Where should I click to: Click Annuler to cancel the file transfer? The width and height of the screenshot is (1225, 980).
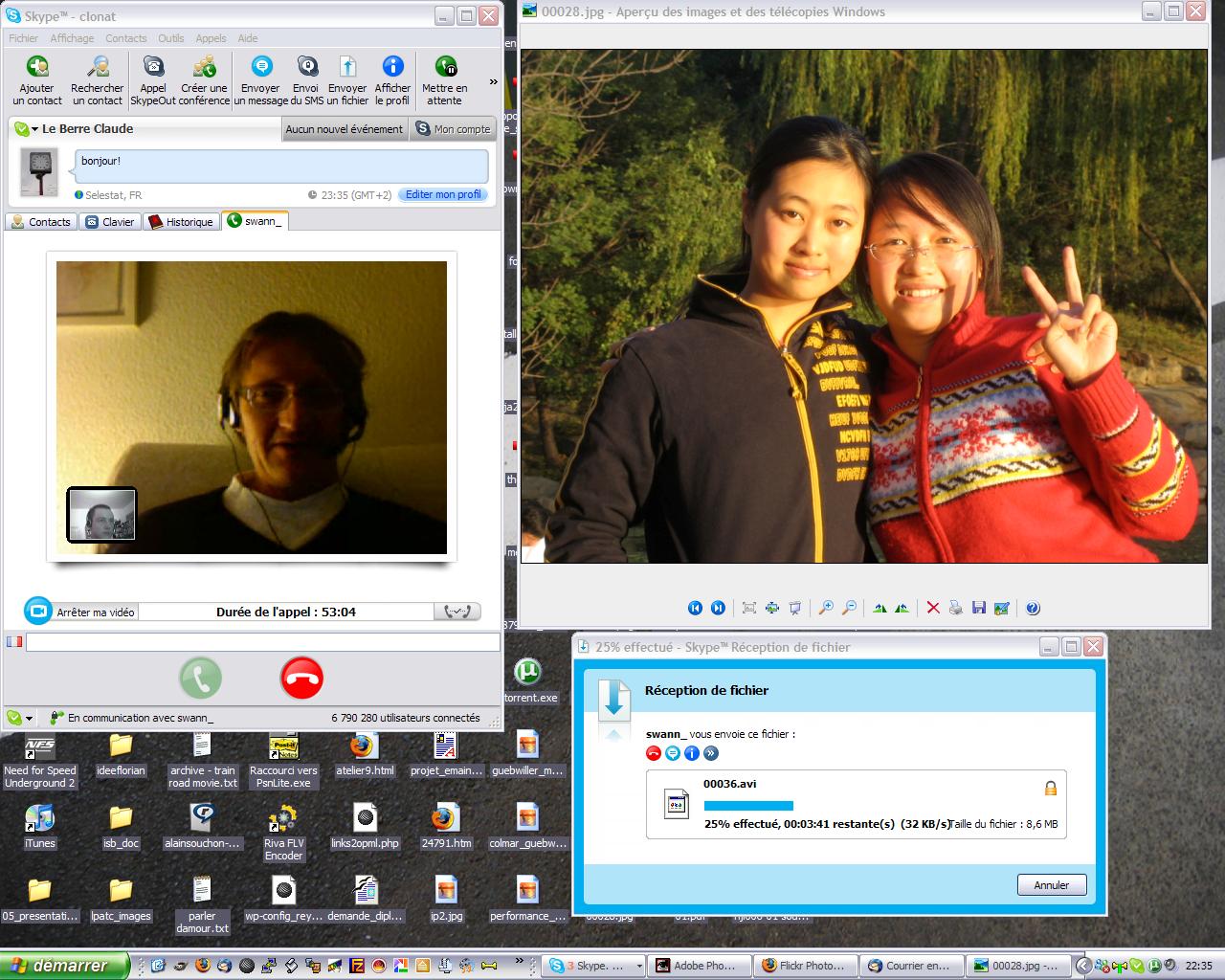(x=1052, y=885)
